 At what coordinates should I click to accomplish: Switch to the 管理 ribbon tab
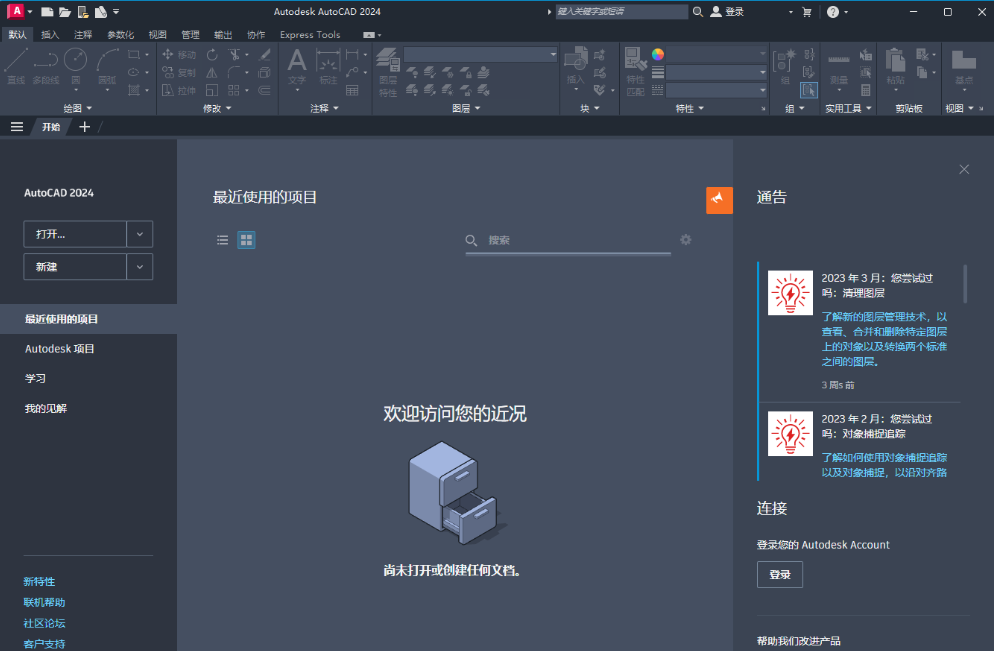(x=190, y=35)
